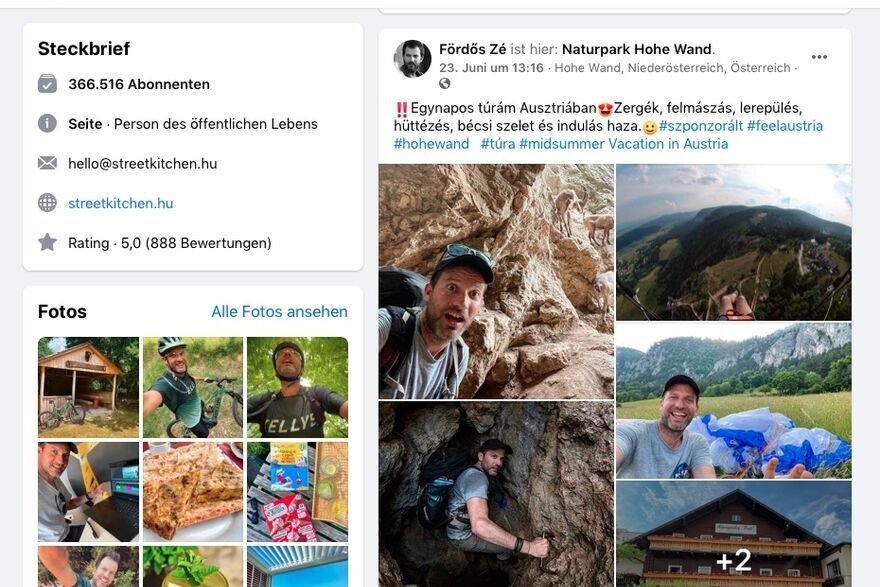Open the post timestamp 23. Juni um 13:16

pos(491,68)
